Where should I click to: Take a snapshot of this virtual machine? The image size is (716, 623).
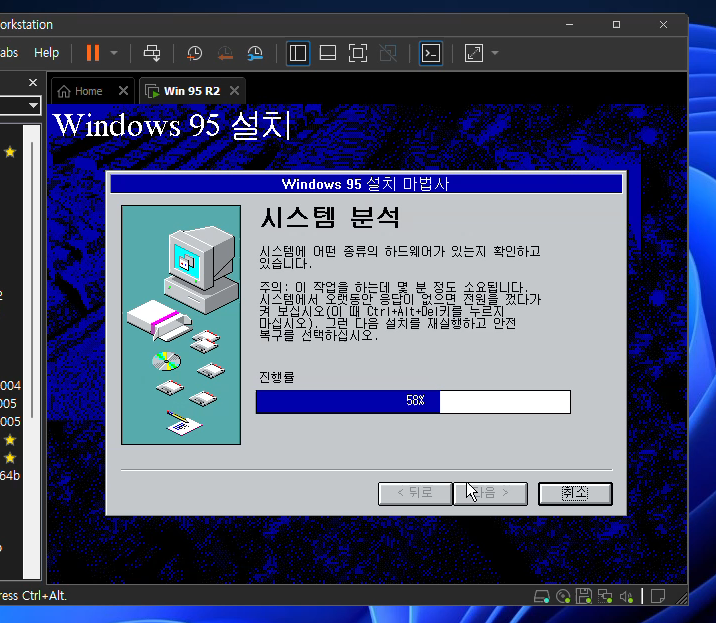pos(195,53)
